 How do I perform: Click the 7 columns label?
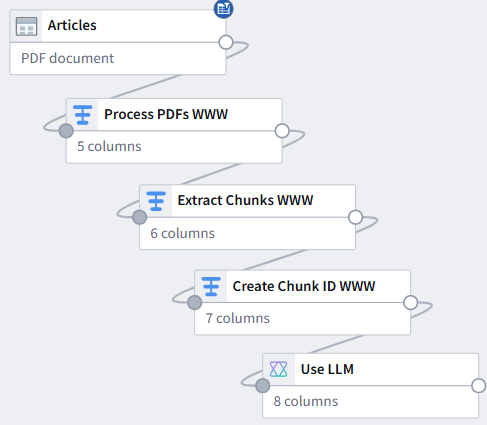(x=238, y=318)
